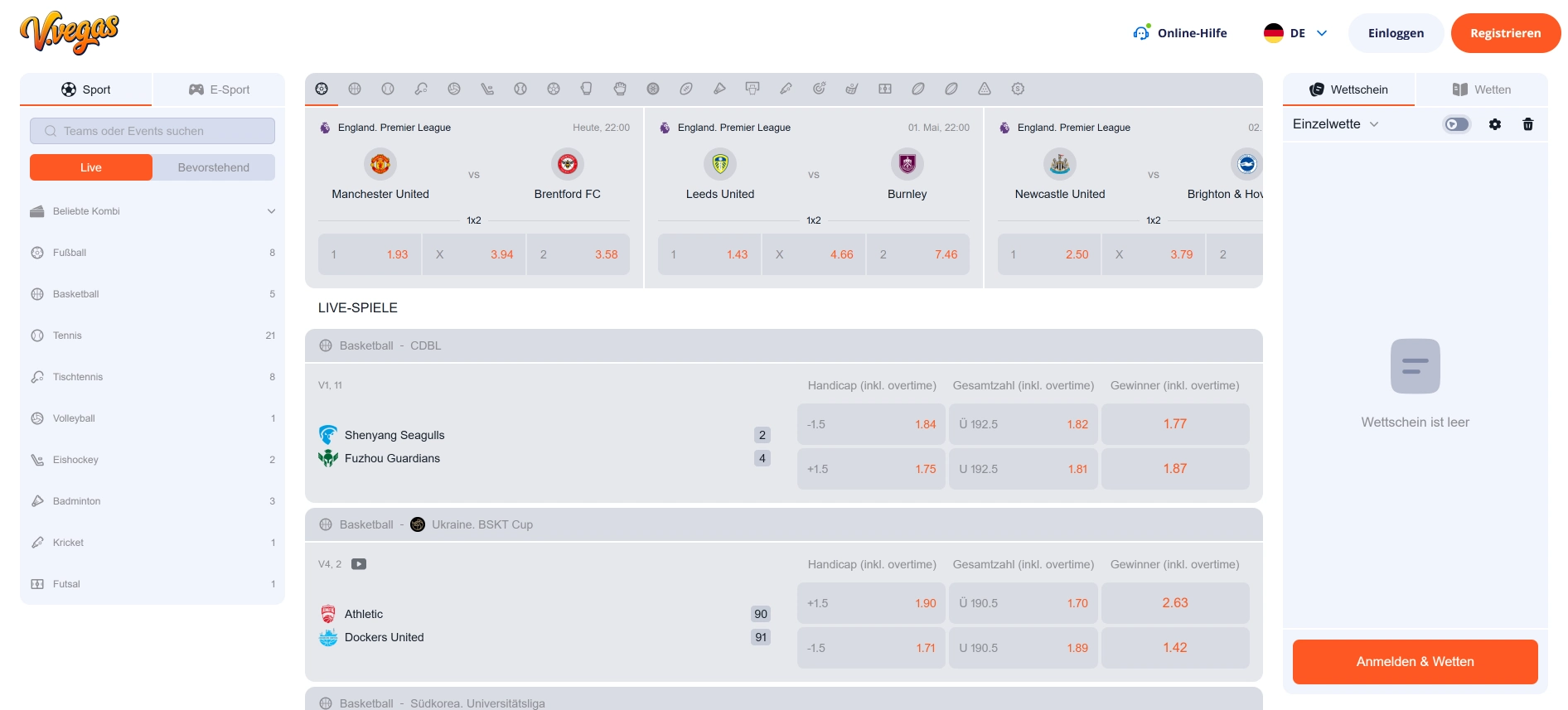Image resolution: width=1568 pixels, height=710 pixels.
Task: Expand the Beliebte Kombi section
Action: coord(152,211)
